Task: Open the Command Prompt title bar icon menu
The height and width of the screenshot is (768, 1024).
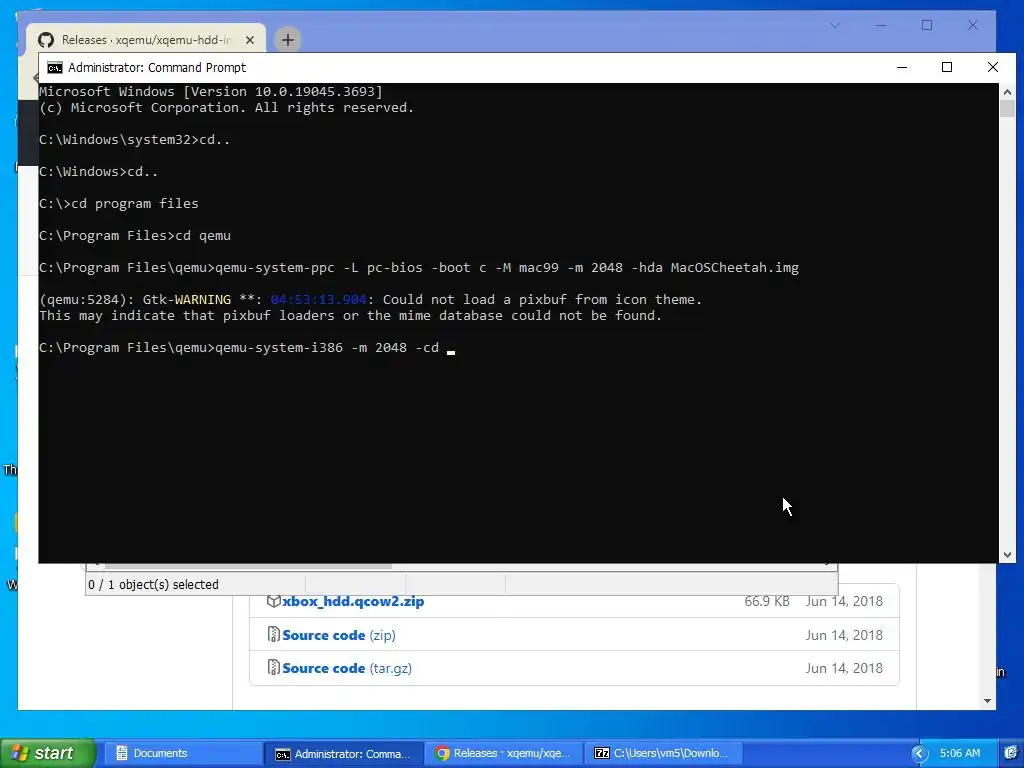Action: coord(55,67)
